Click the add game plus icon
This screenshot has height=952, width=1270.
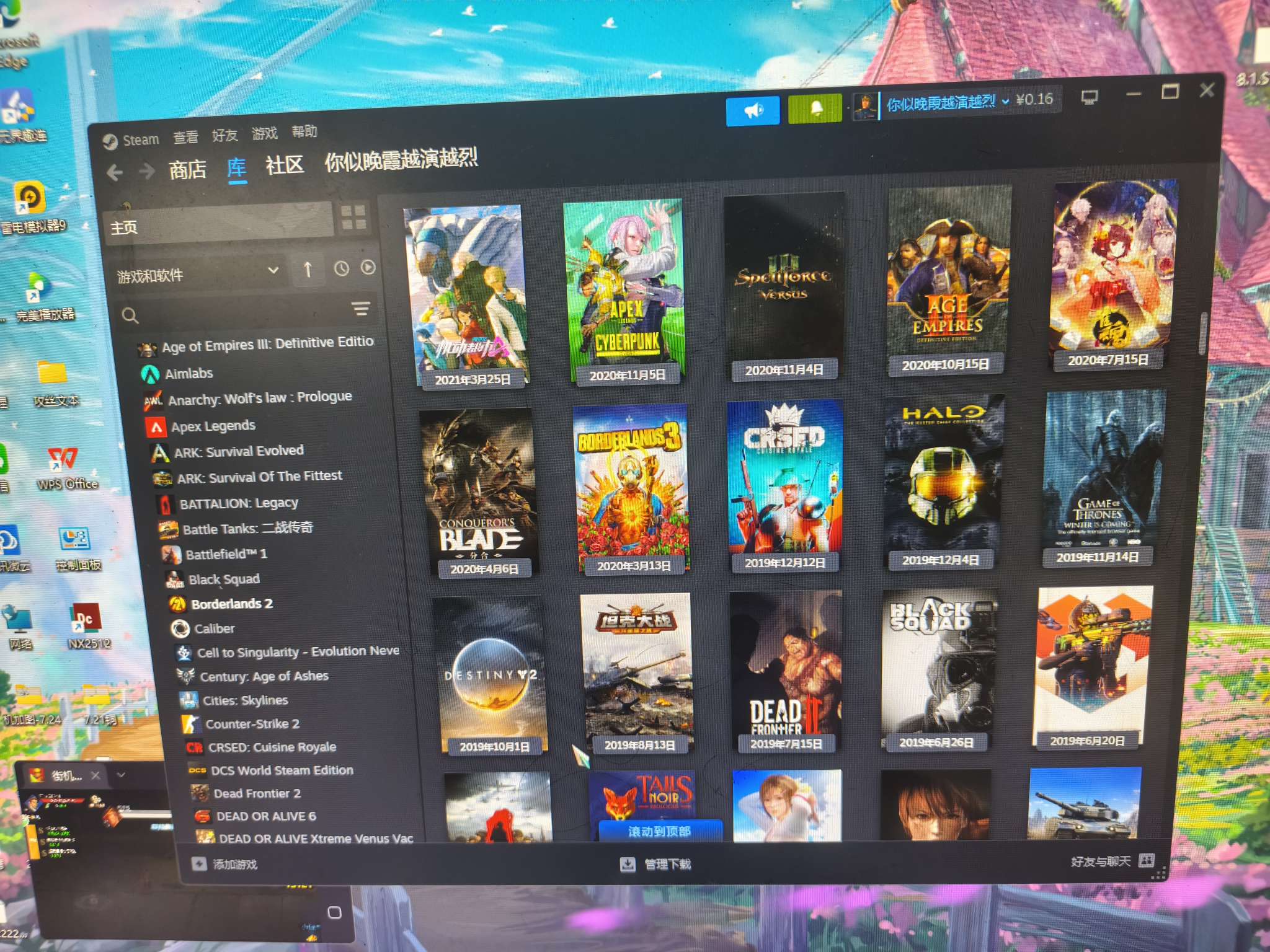coord(199,864)
